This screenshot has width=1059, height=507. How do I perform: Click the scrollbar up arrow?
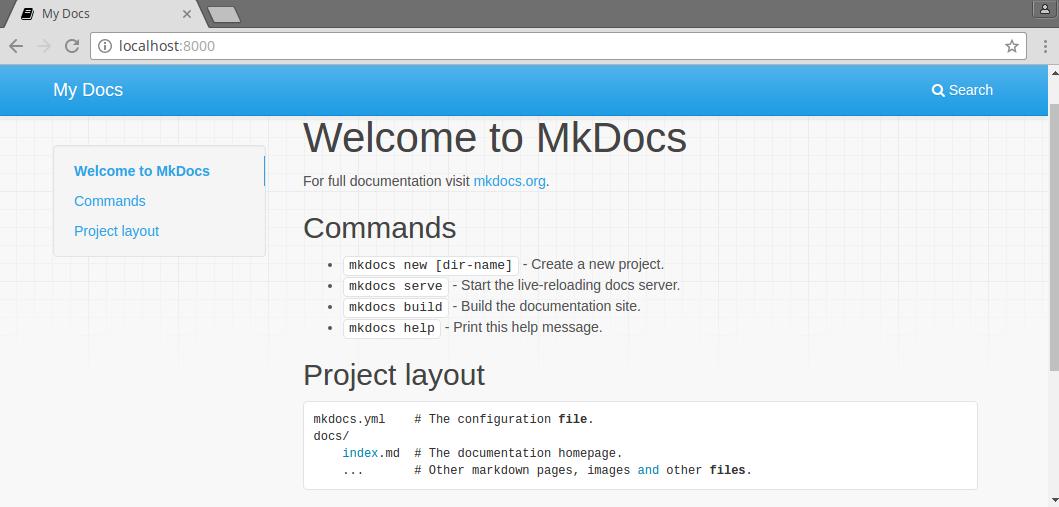[x=1053, y=72]
